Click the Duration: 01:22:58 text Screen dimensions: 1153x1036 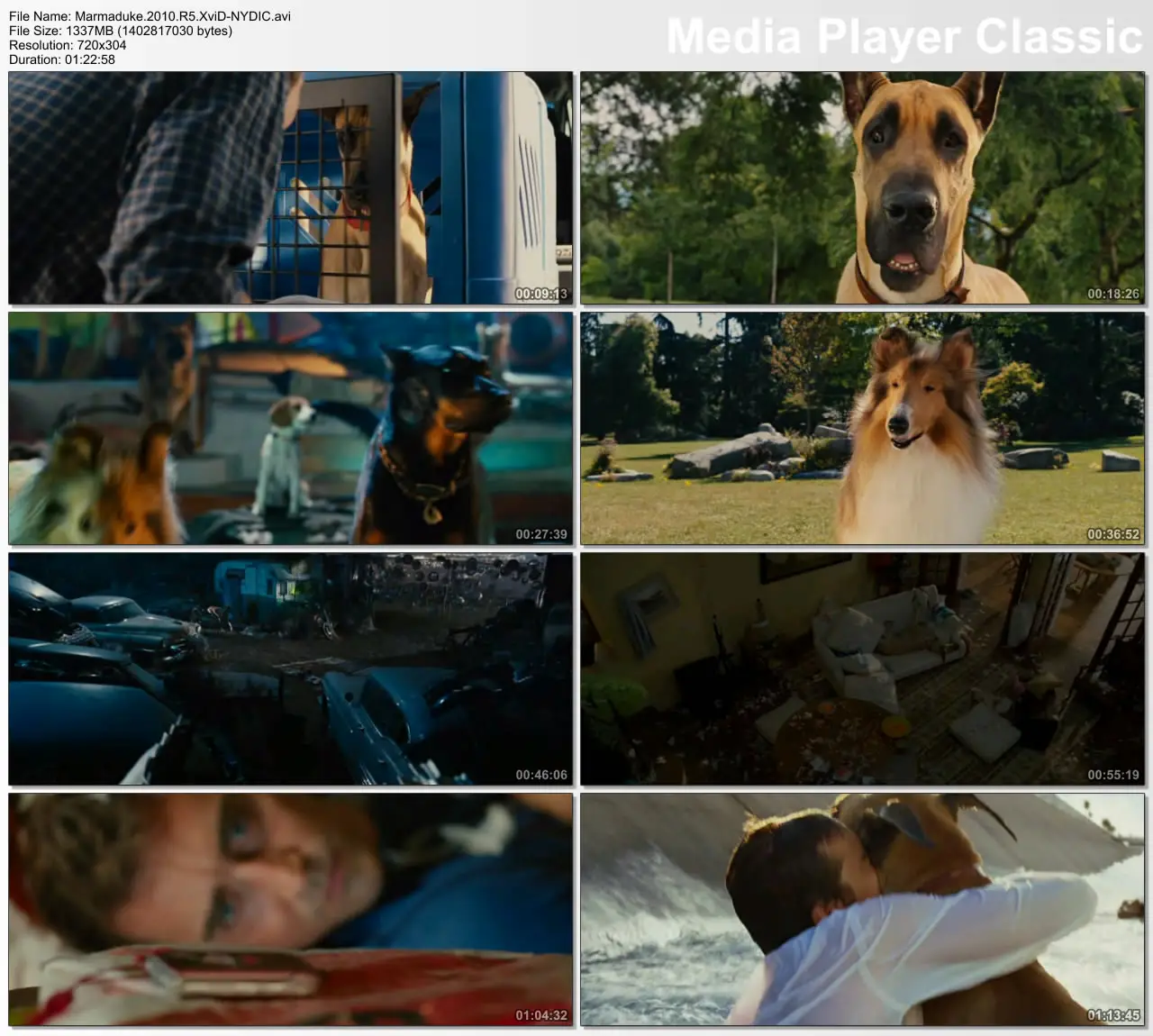62,59
